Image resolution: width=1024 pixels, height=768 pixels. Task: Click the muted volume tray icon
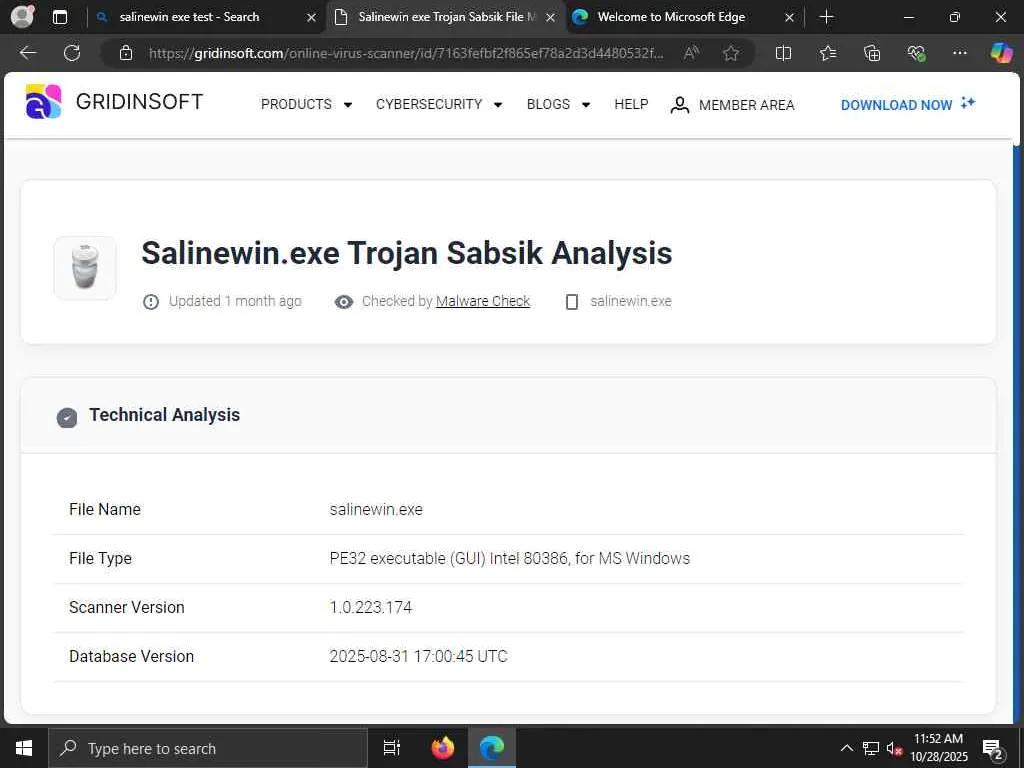[x=895, y=748]
